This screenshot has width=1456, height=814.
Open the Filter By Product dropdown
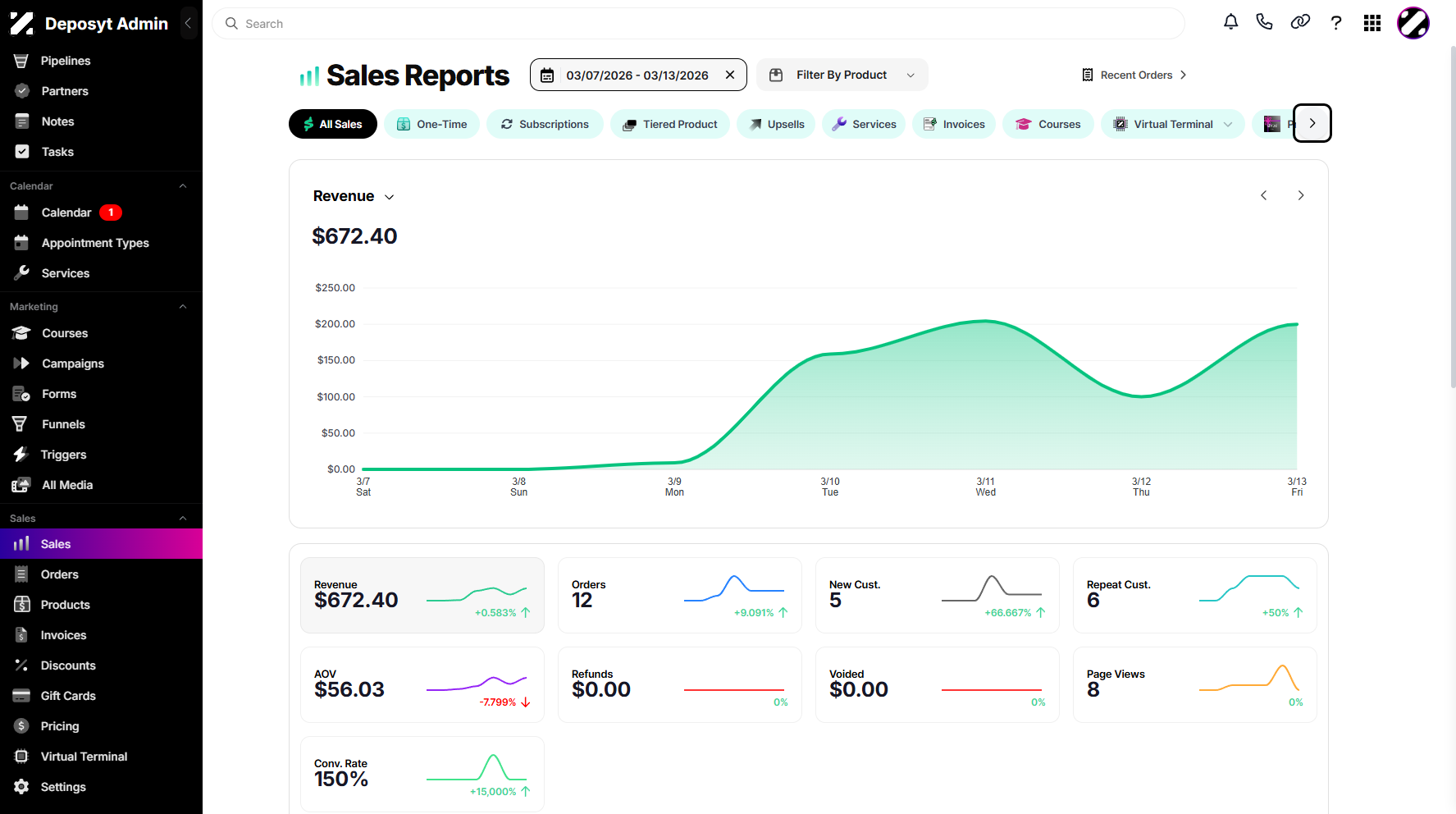click(842, 75)
